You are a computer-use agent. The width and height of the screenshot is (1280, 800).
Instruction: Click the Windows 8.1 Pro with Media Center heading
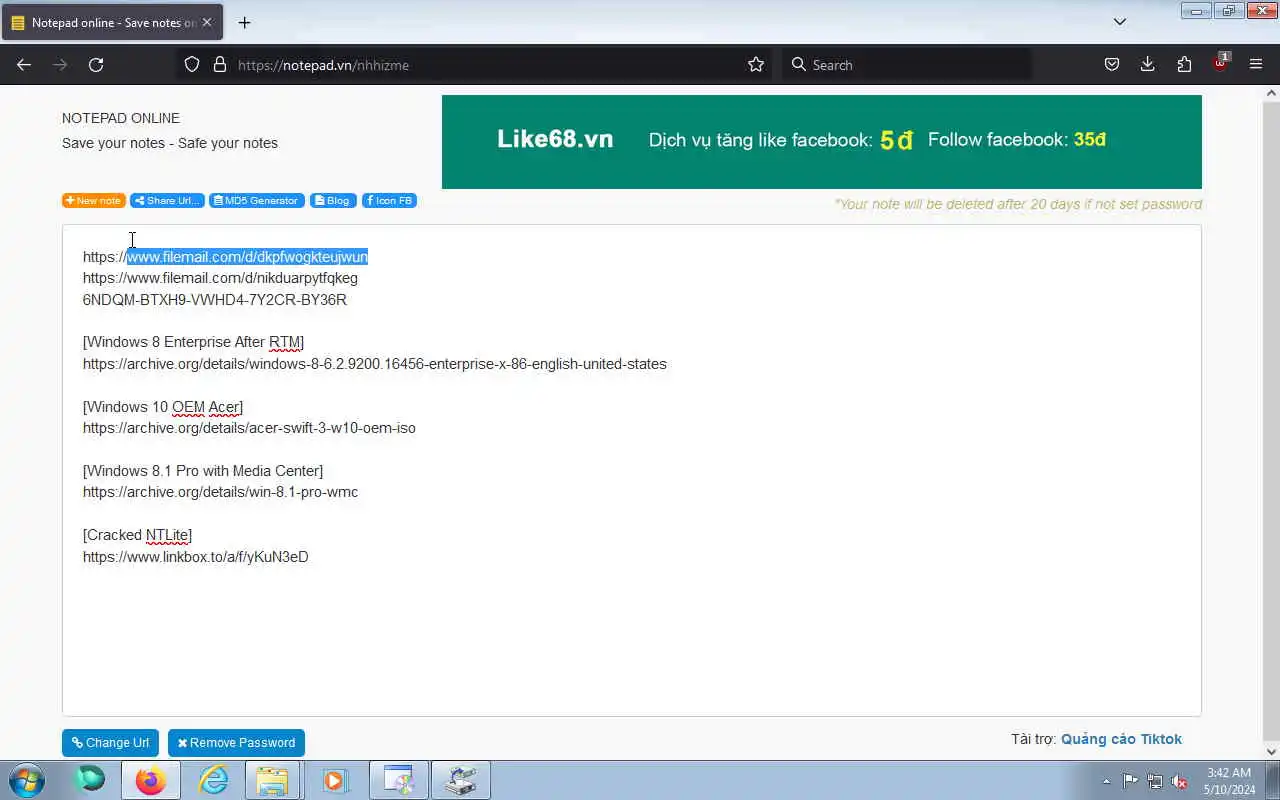(x=203, y=471)
